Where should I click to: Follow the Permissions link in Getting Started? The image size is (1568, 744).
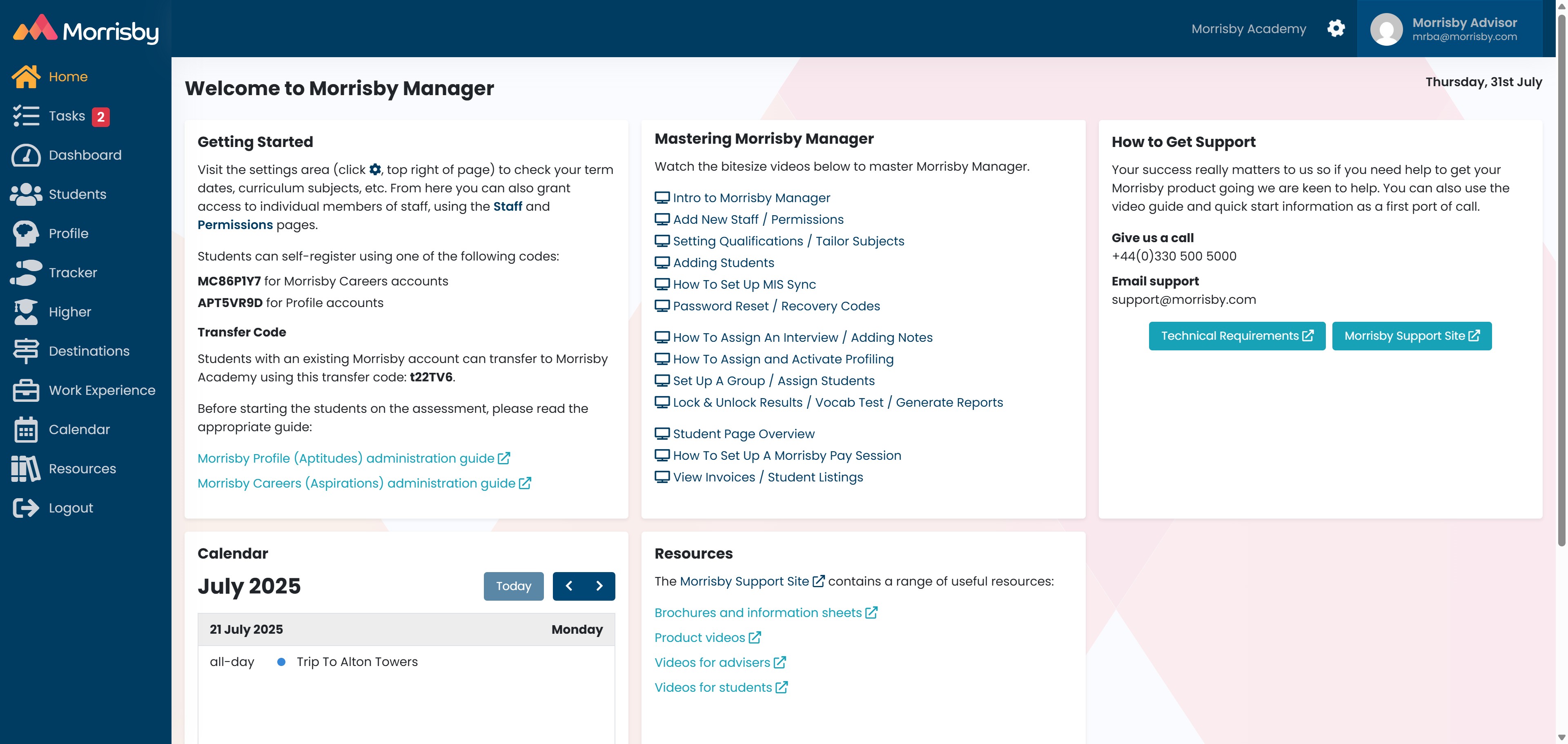(x=235, y=225)
